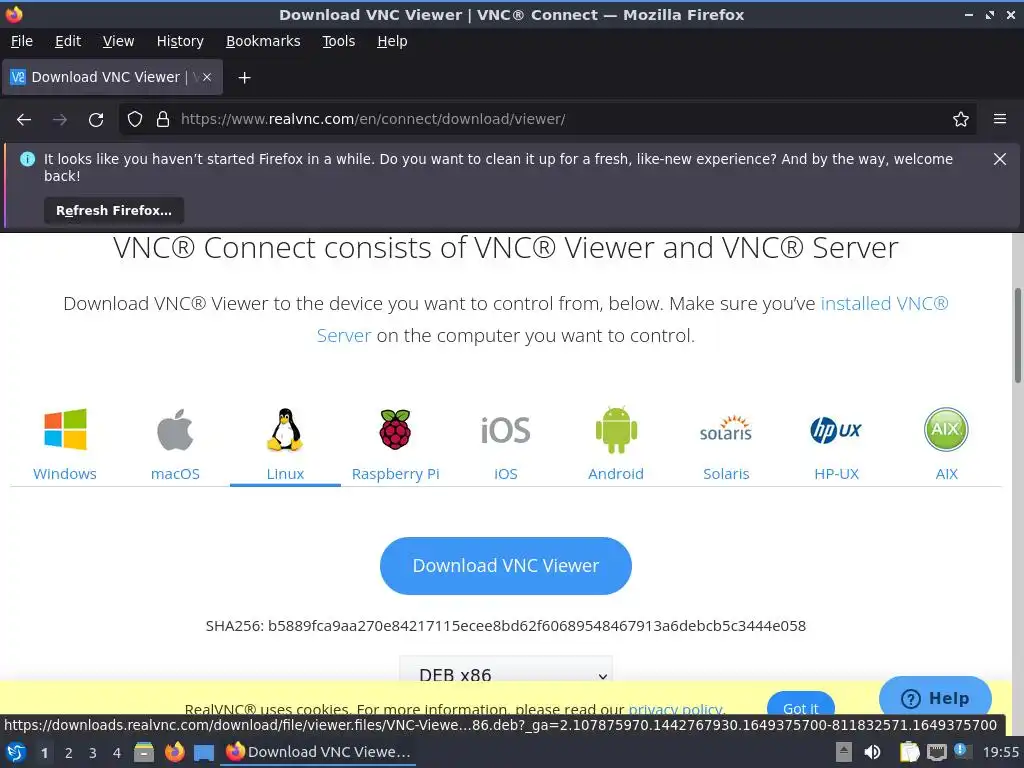Click the blue show-desktop taskbar icon
Image resolution: width=1024 pixels, height=768 pixels.
coord(204,753)
